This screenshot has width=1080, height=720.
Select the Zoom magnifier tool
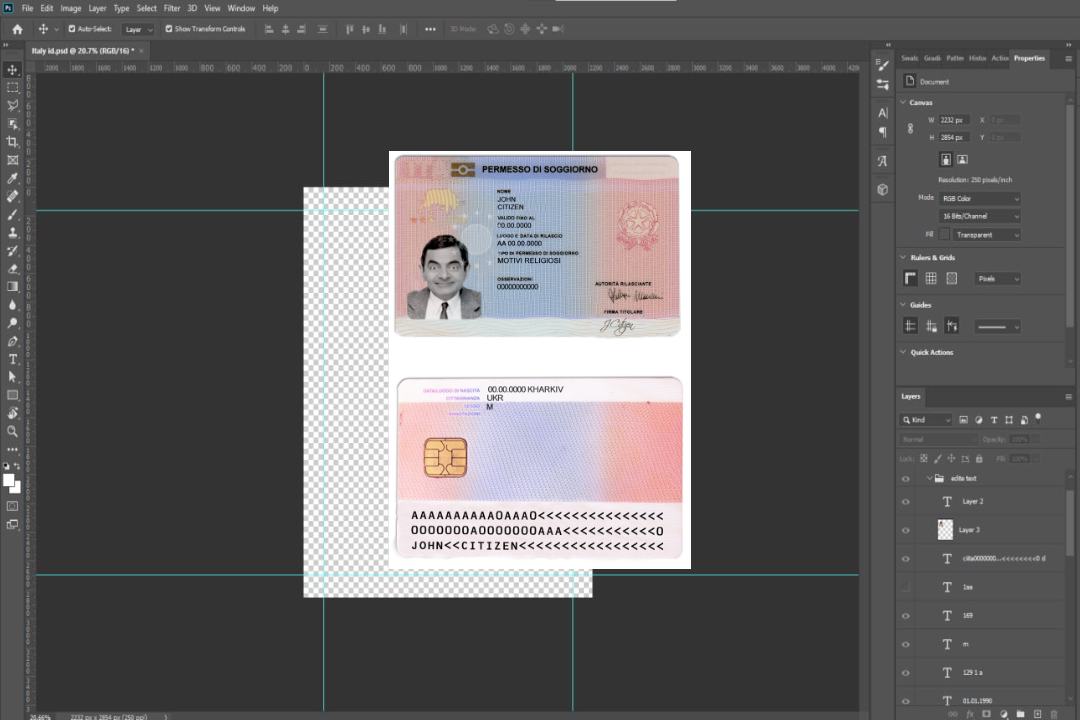(x=12, y=431)
